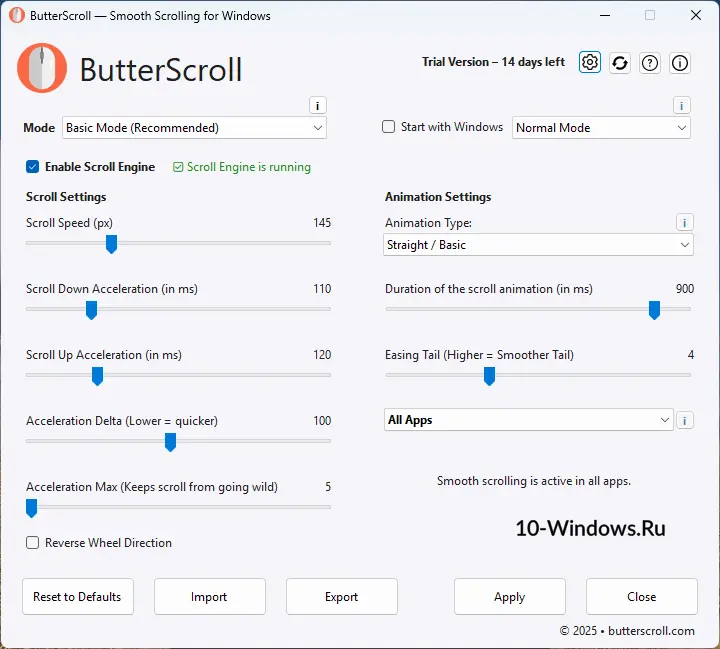The width and height of the screenshot is (720, 649).
Task: Click the Scroll Speed value 145
Action: pos(322,223)
